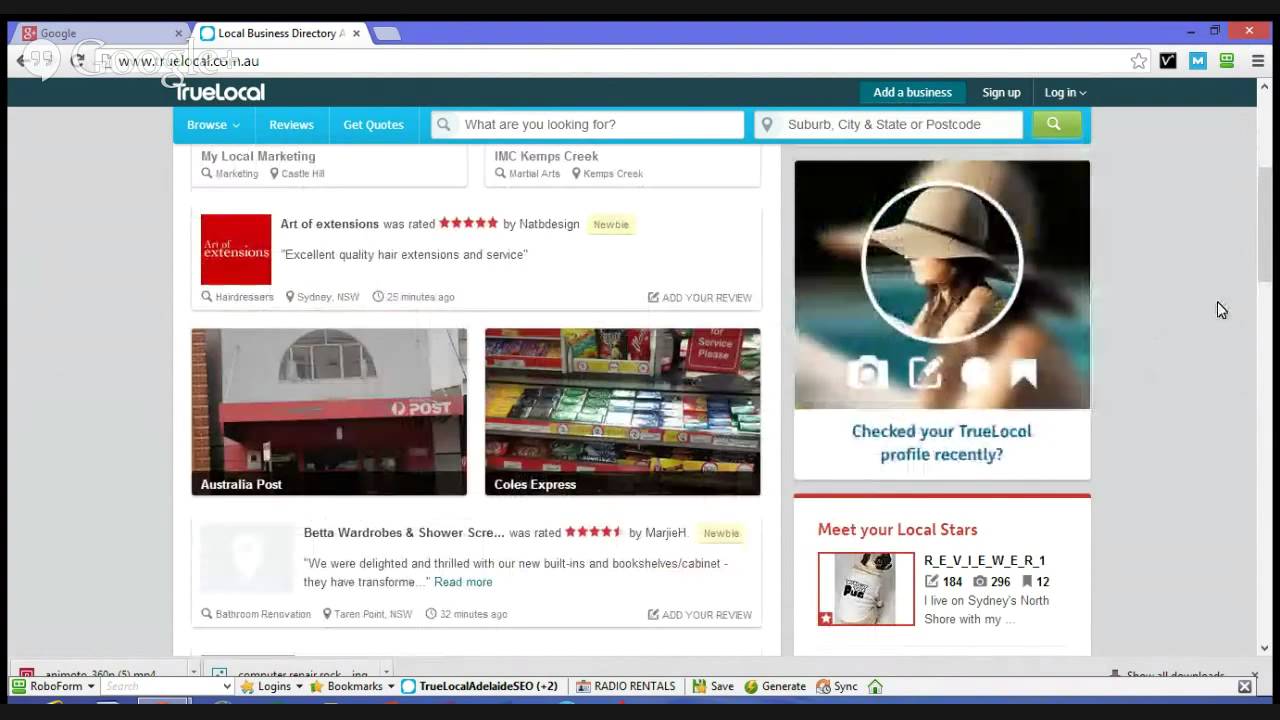Click the Art of extensions red logo thumbnail
The height and width of the screenshot is (720, 1280).
236,250
